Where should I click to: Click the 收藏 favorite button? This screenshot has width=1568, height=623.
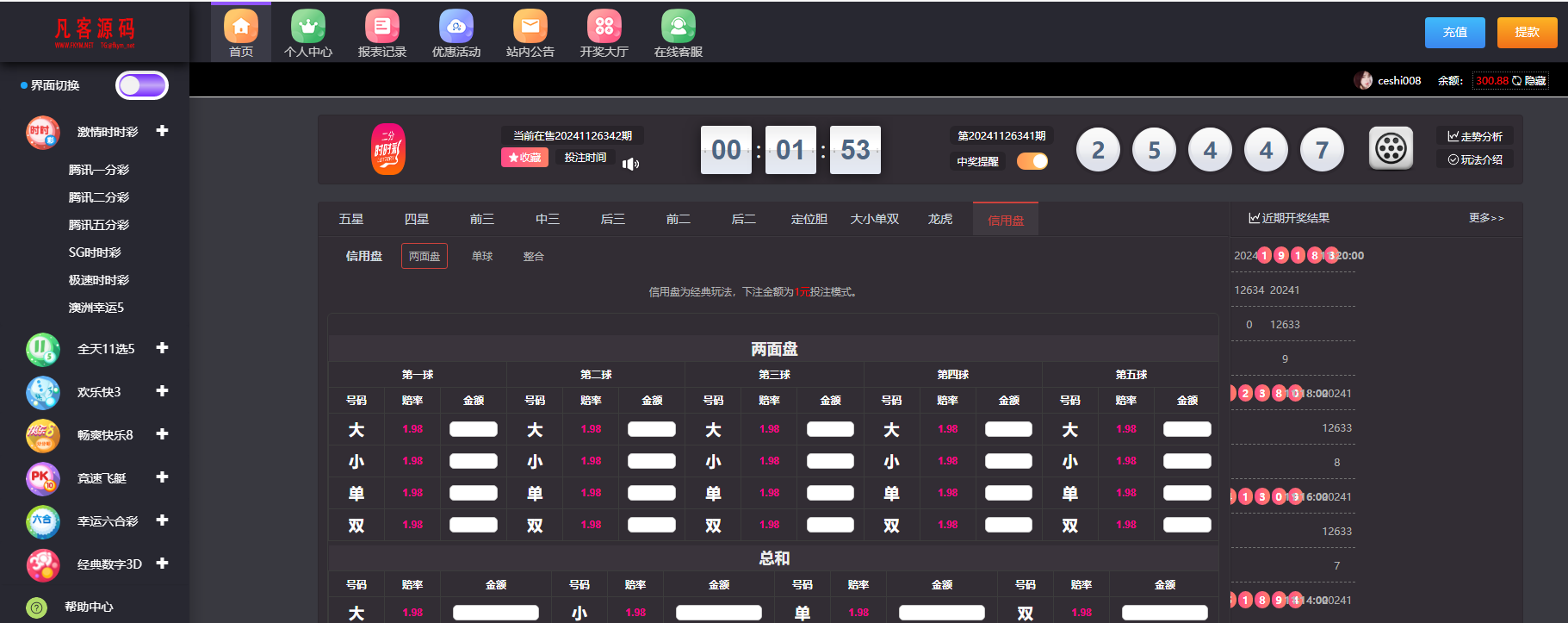pyautogui.click(x=524, y=158)
